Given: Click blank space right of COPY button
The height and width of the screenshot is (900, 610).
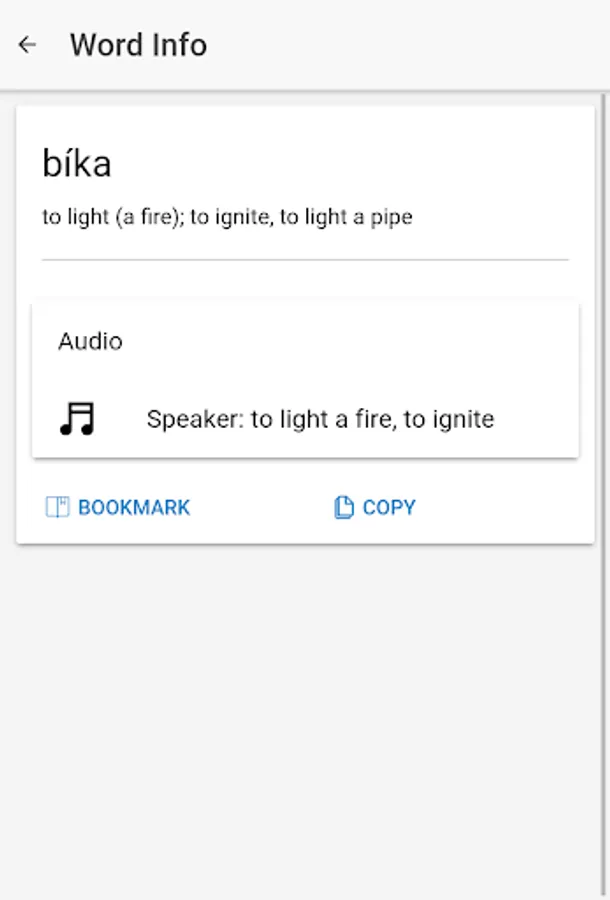Looking at the screenshot, I should point(500,507).
